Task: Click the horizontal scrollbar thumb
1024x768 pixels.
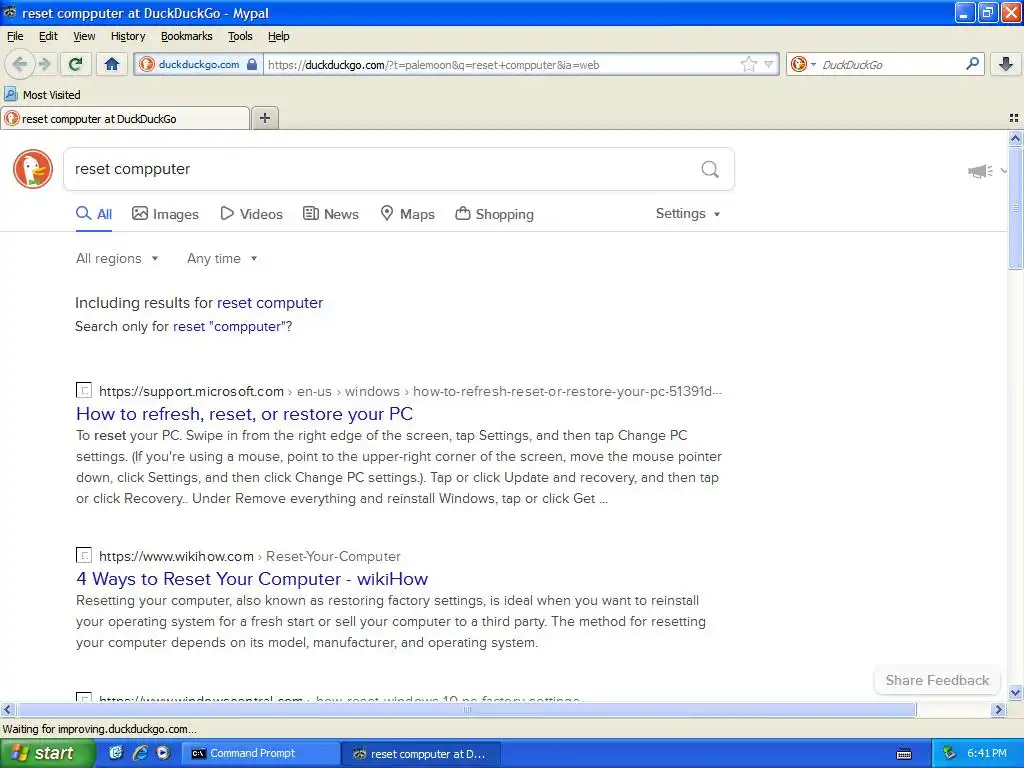Action: 467,709
